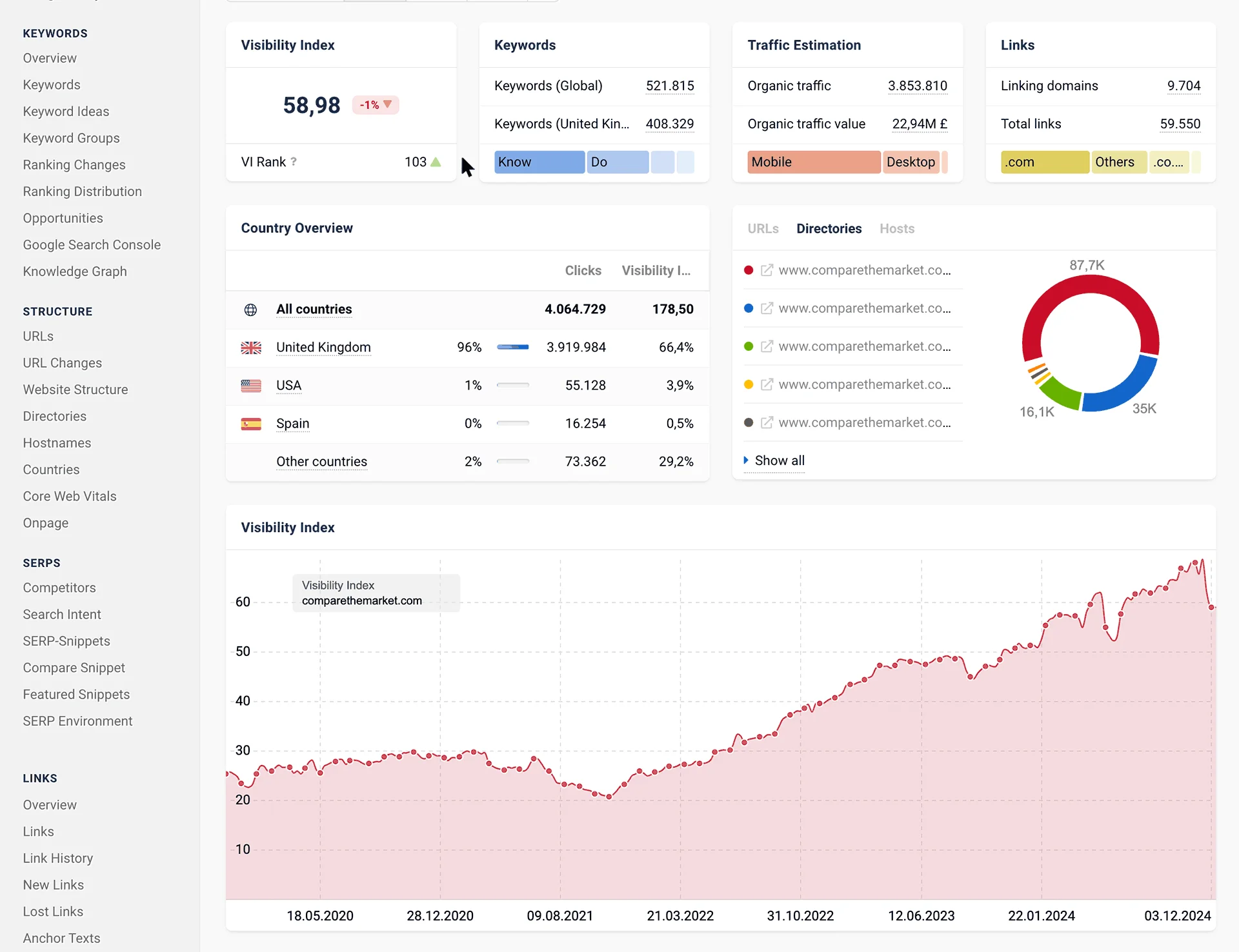Open Featured Snippets in the sidebar
The image size is (1239, 952).
(x=76, y=695)
